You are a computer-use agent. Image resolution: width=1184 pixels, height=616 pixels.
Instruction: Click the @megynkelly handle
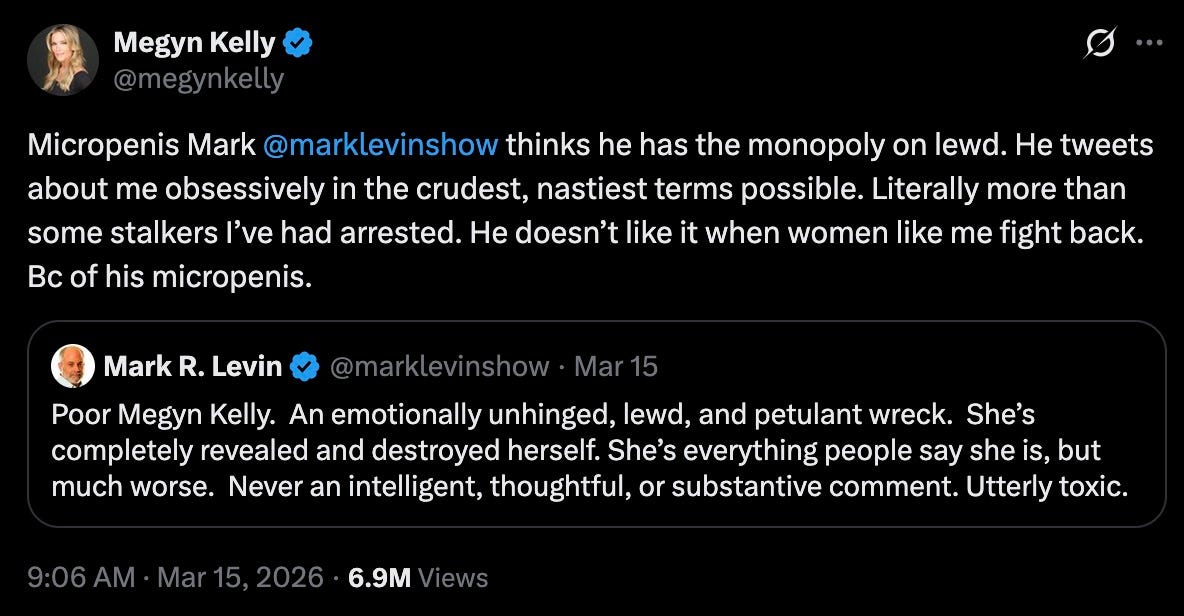[x=198, y=78]
